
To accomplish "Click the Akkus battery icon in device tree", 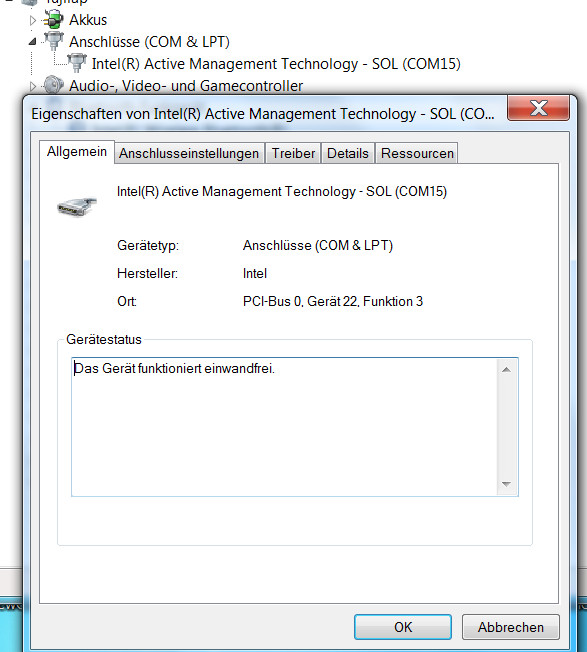I will point(54,20).
